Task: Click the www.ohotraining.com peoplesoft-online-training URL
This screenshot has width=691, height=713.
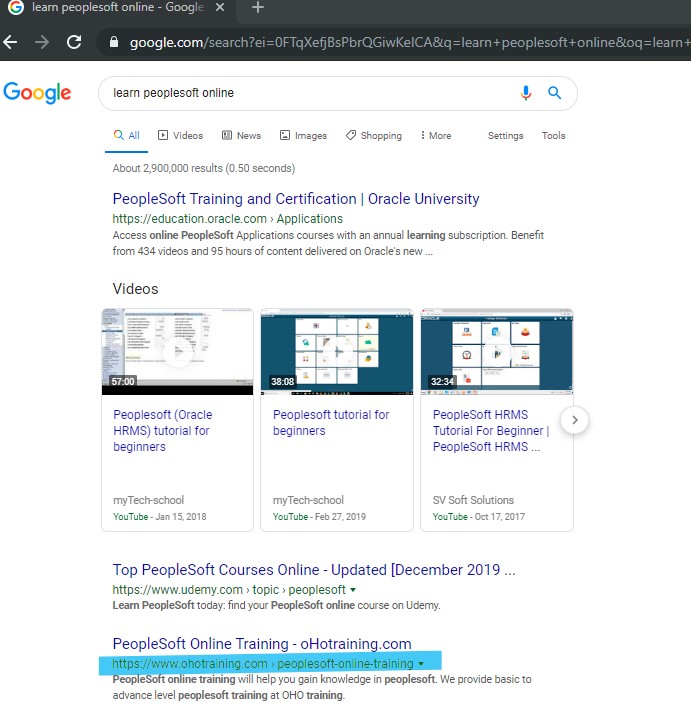Action: [x=263, y=664]
